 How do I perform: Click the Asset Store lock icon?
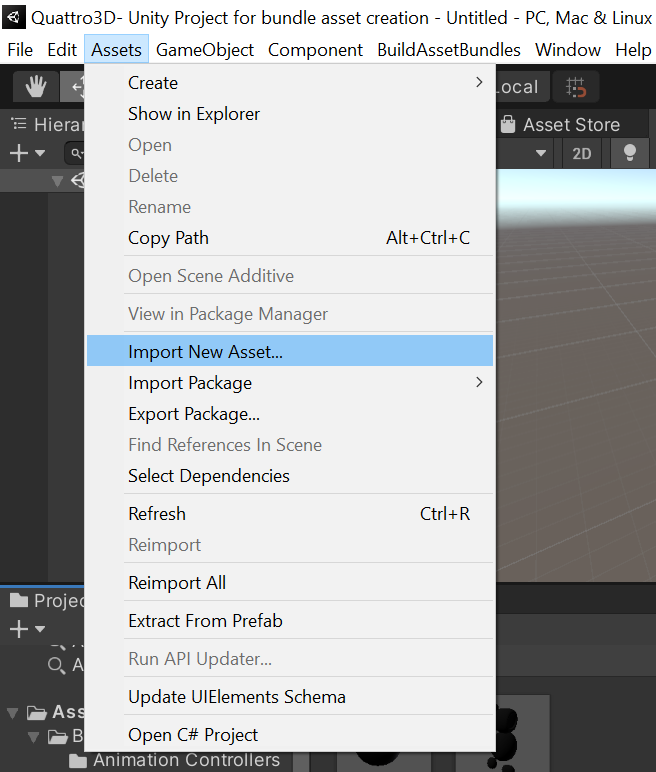(x=508, y=125)
